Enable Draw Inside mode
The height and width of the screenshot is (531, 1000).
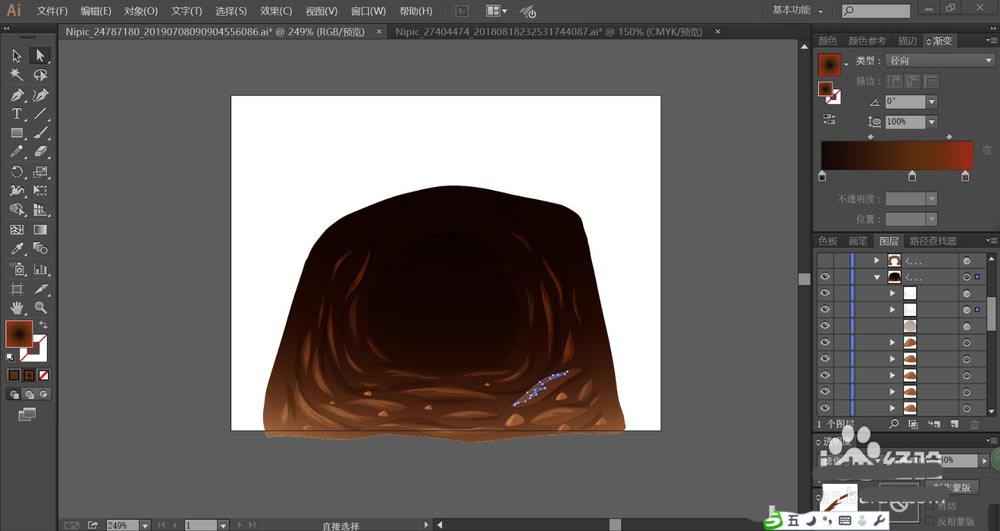tap(43, 395)
